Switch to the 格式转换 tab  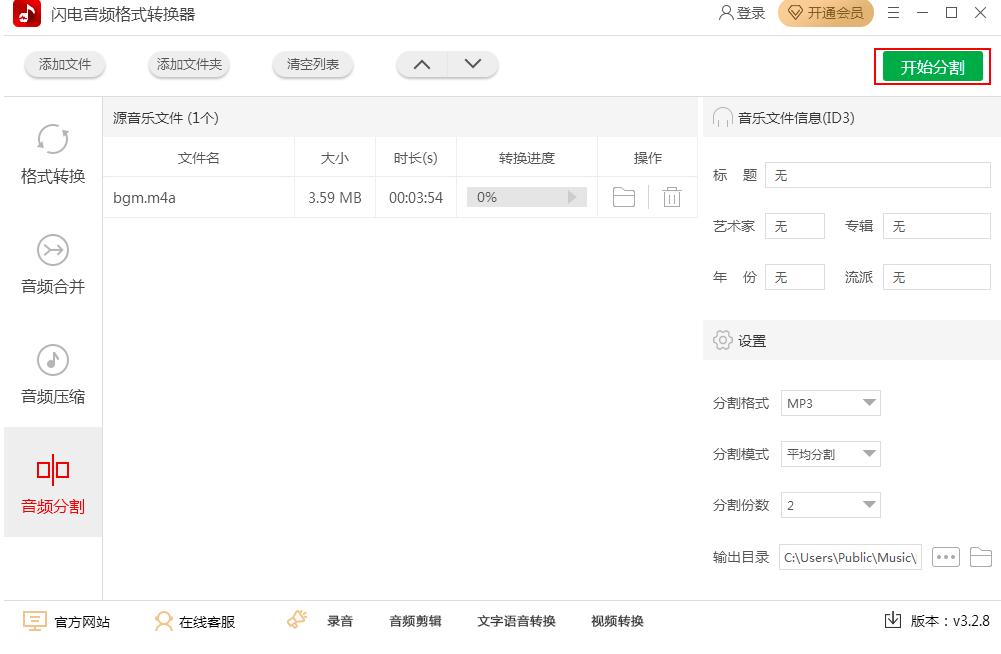53,155
